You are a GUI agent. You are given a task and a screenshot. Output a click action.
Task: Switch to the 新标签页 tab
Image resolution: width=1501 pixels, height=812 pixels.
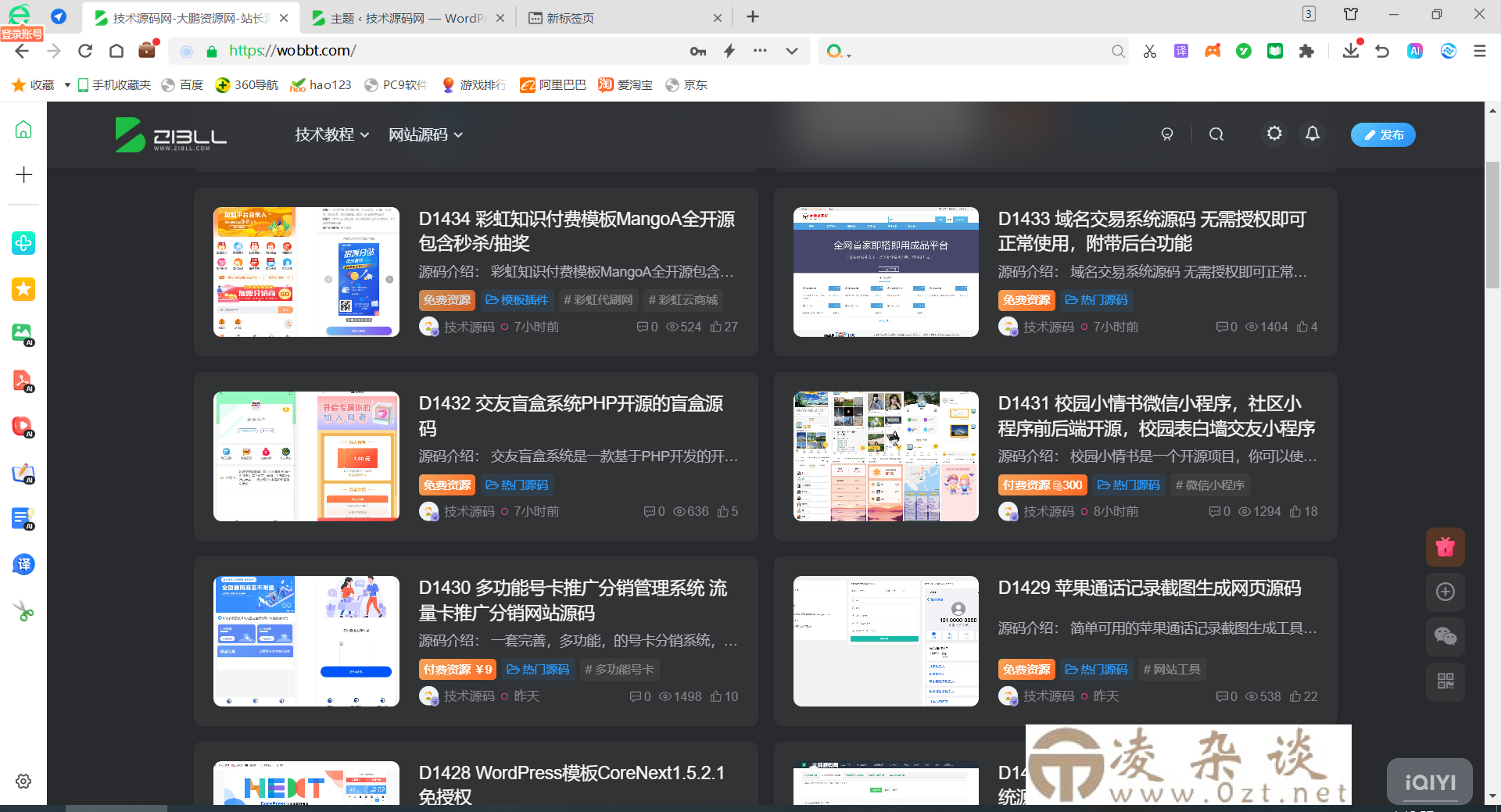[x=624, y=18]
